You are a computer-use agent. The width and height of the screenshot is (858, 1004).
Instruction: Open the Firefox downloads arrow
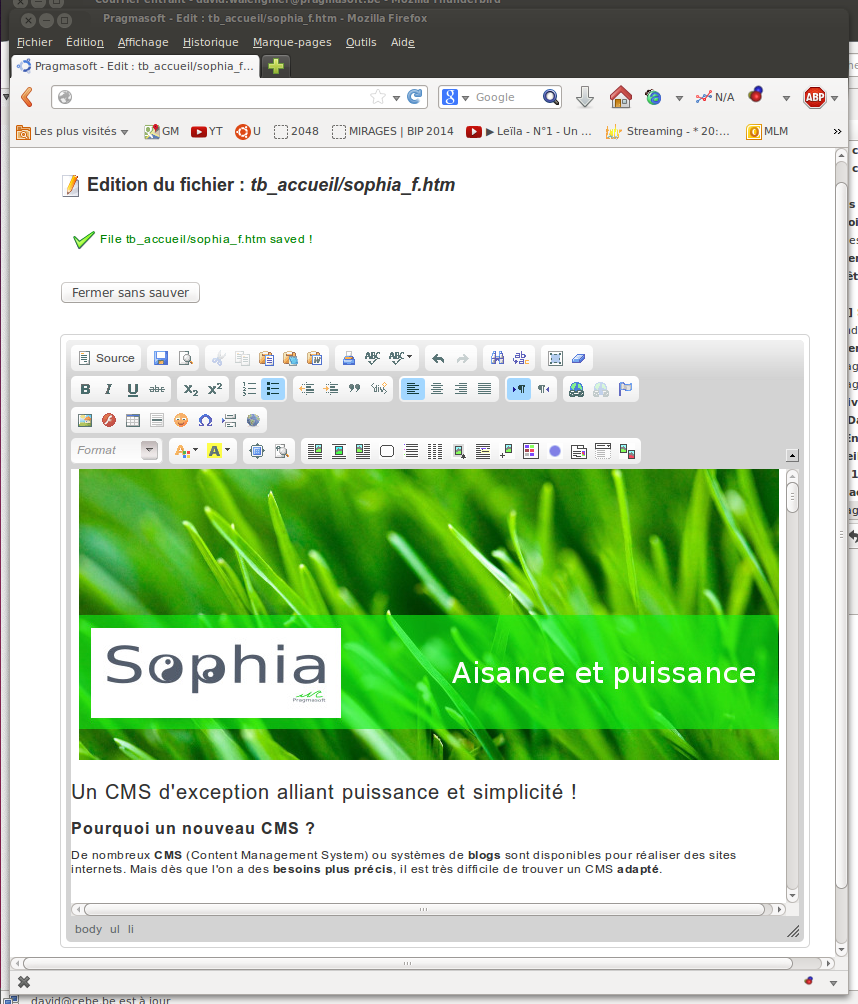coord(585,97)
